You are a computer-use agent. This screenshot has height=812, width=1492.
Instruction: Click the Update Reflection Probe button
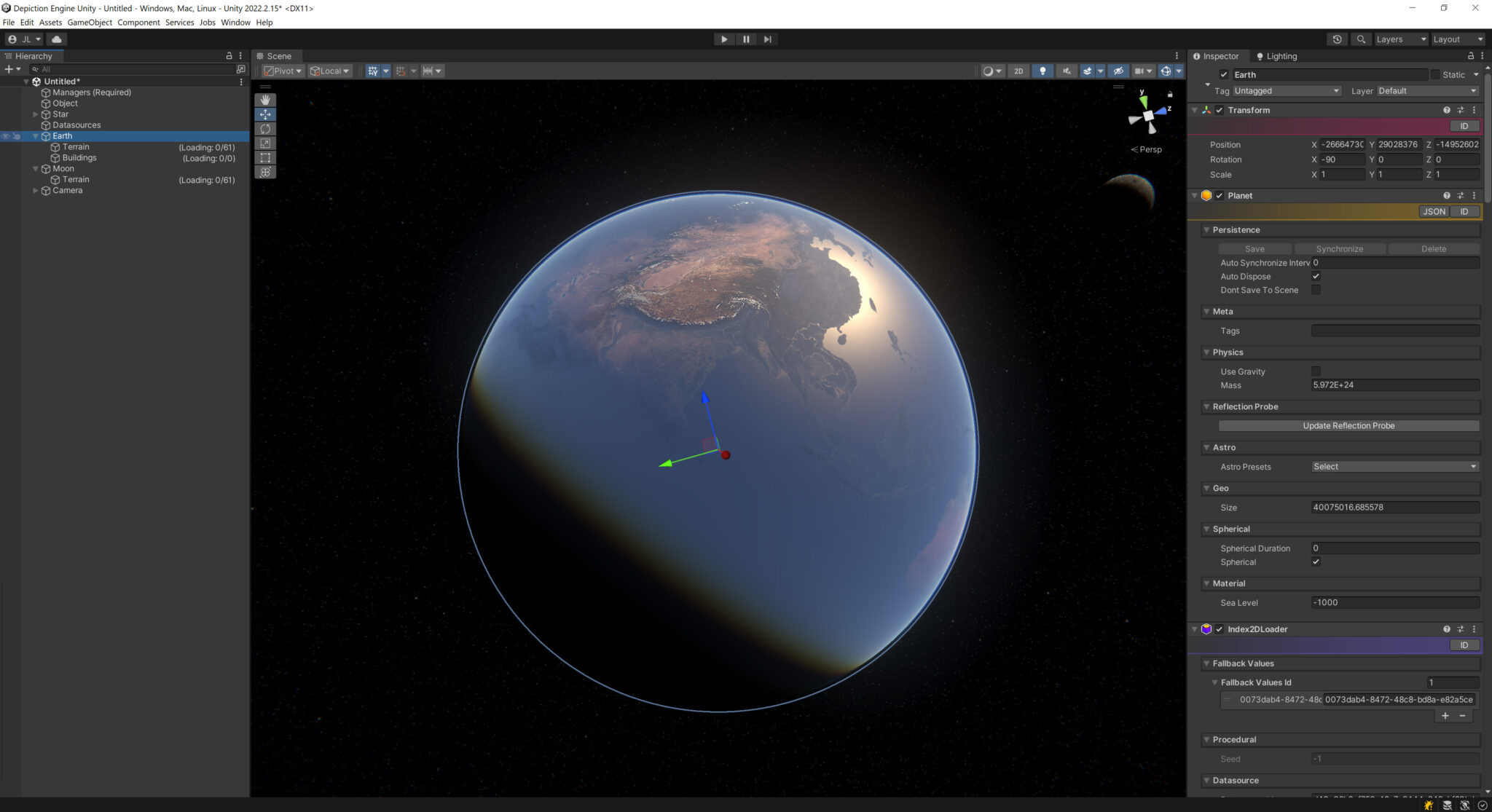tap(1349, 425)
